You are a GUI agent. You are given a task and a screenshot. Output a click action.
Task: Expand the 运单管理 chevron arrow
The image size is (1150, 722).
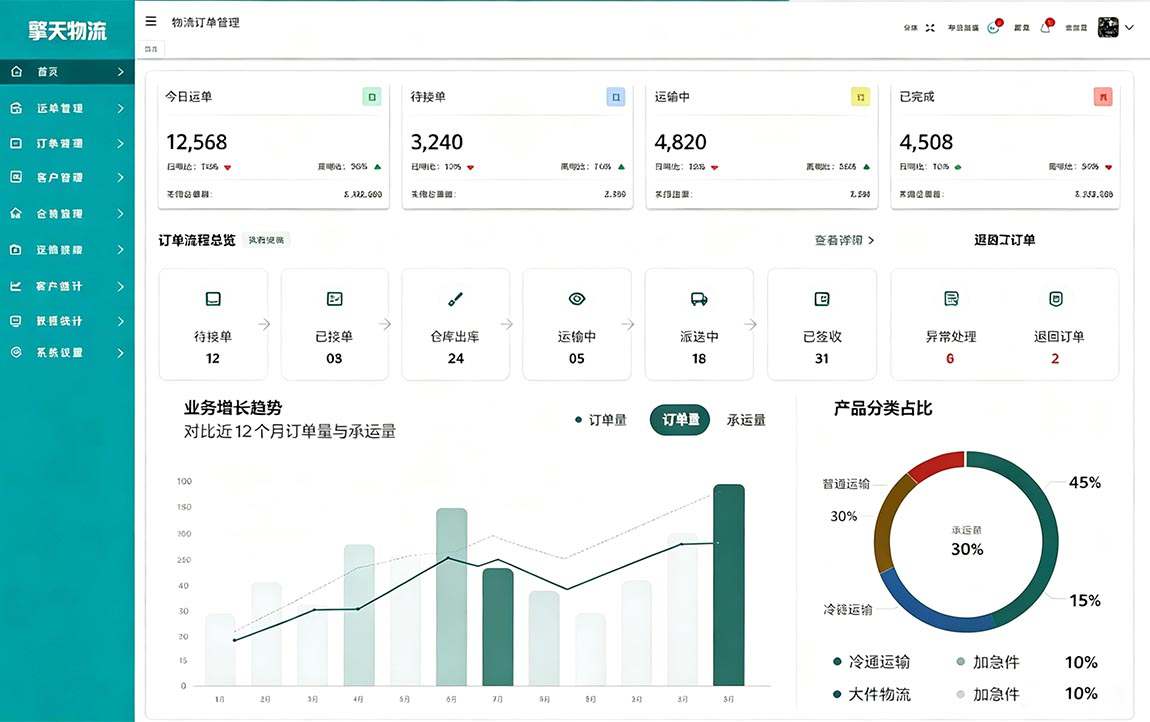point(120,108)
